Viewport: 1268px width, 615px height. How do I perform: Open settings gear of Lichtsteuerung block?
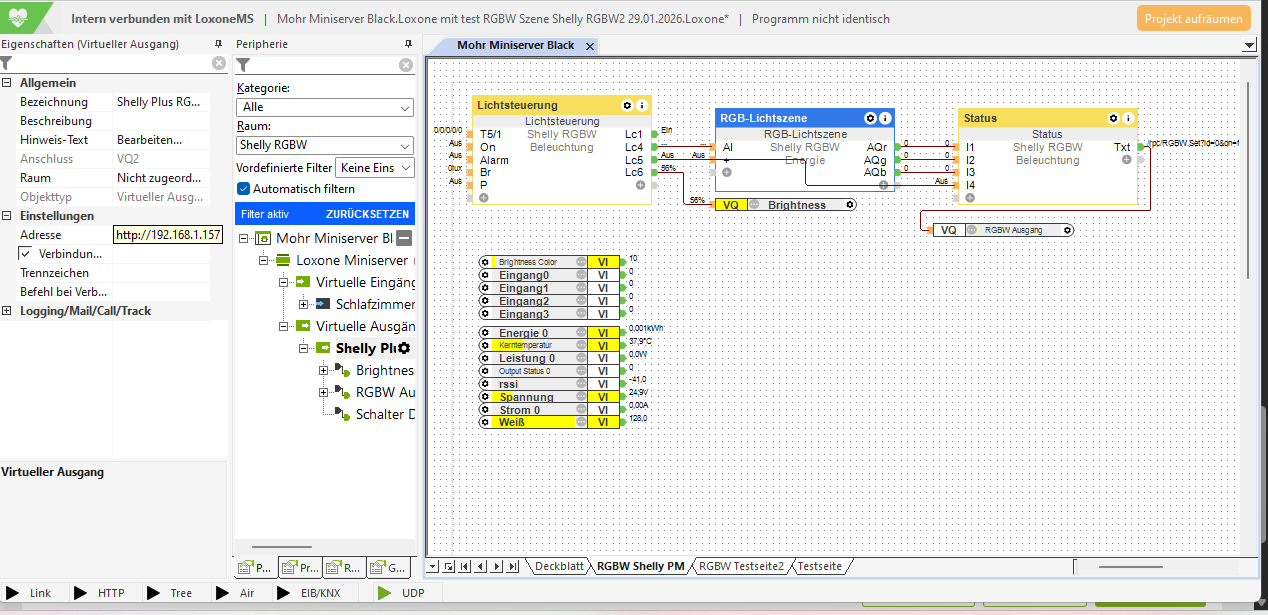[x=627, y=105]
